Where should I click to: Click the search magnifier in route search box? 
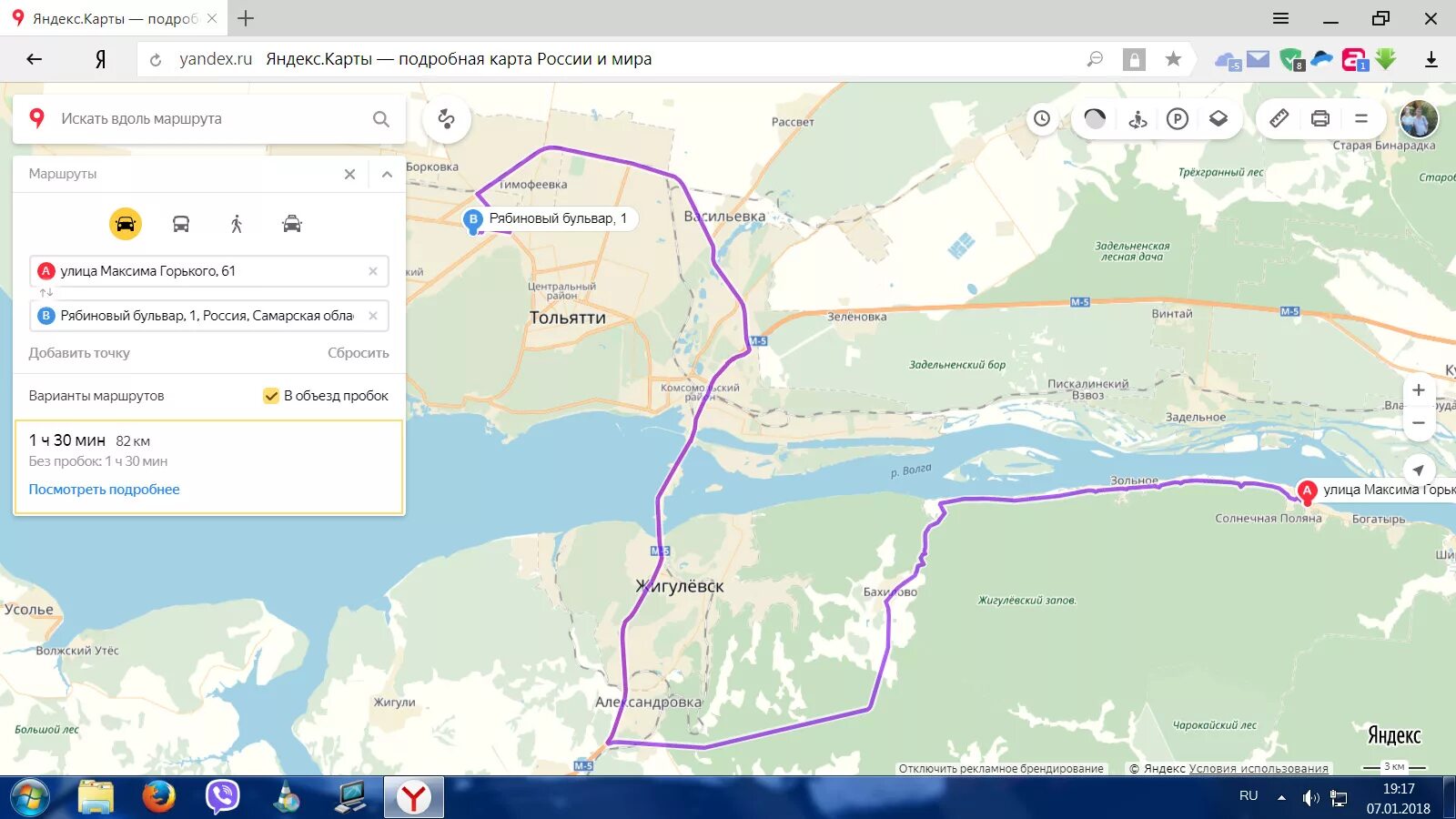[x=381, y=119]
